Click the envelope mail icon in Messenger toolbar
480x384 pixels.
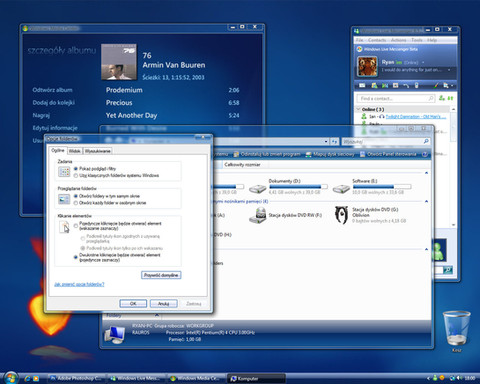point(362,86)
